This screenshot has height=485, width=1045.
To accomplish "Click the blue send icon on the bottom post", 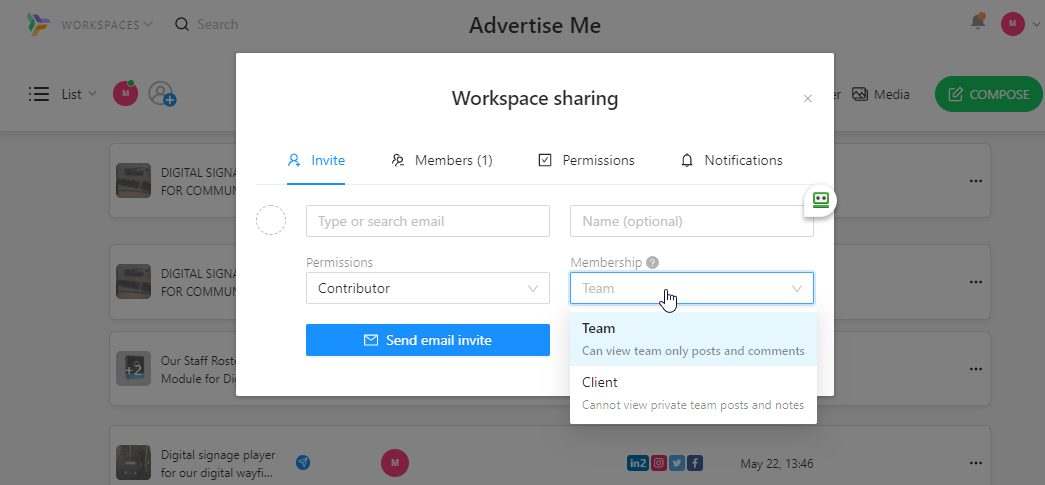I will pyautogui.click(x=303, y=462).
